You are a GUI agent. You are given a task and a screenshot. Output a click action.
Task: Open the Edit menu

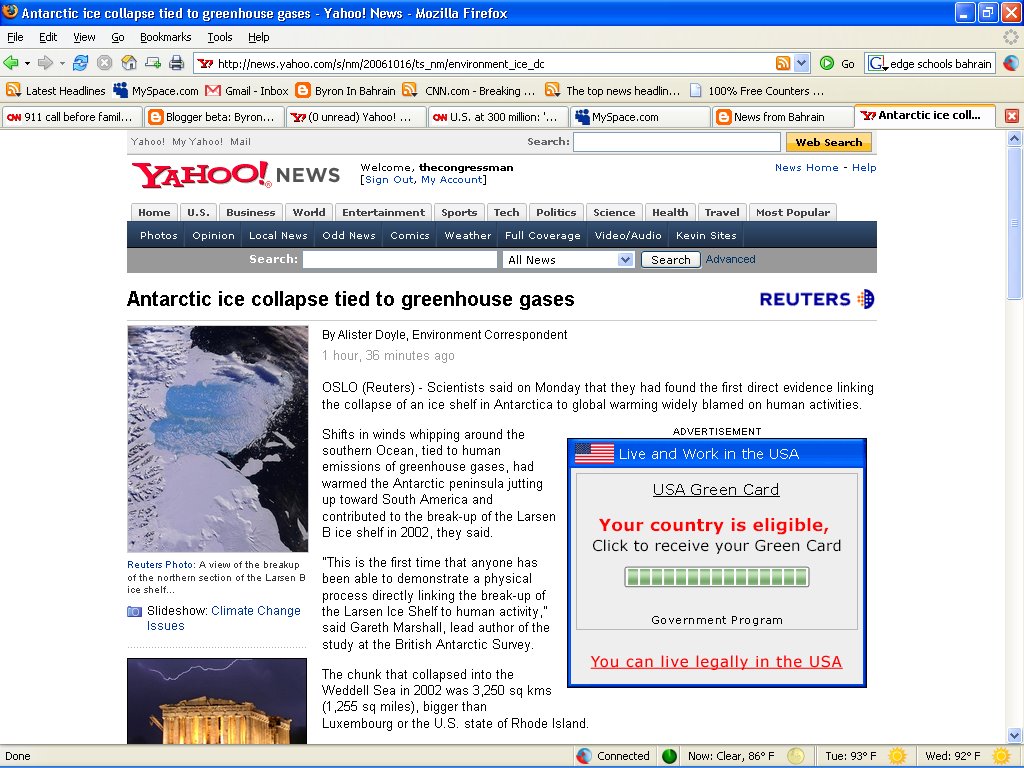(48, 37)
